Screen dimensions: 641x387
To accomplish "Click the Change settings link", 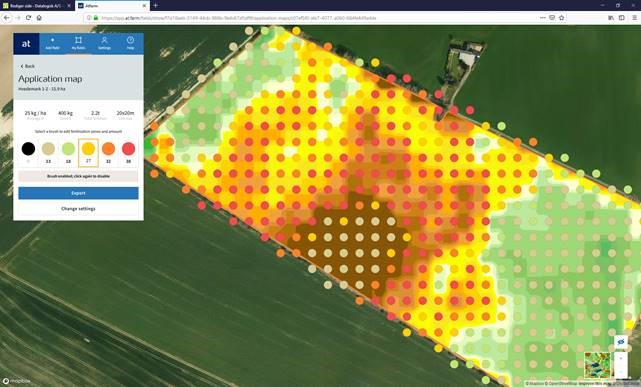I will click(x=78, y=208).
